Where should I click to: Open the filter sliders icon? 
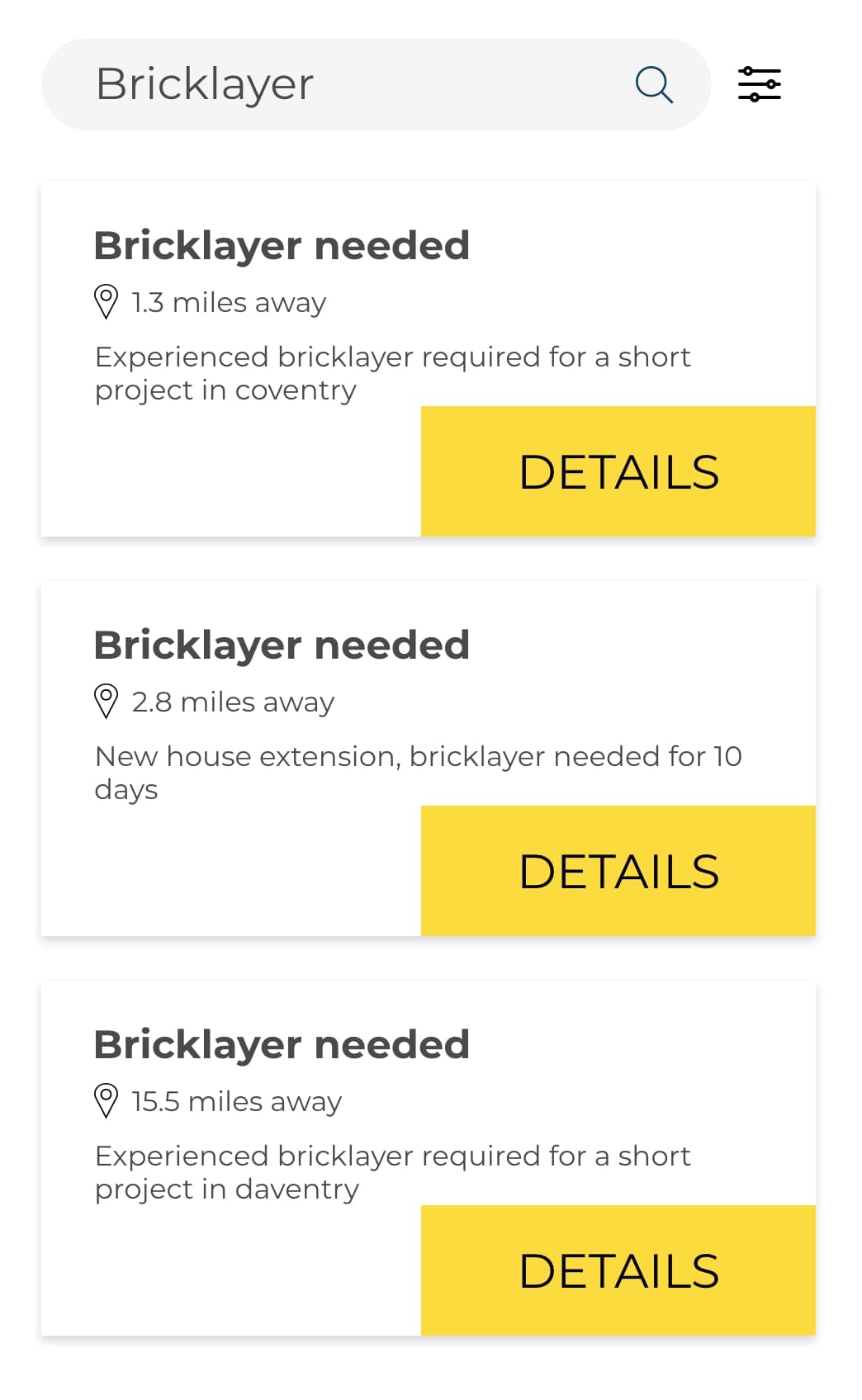[759, 84]
